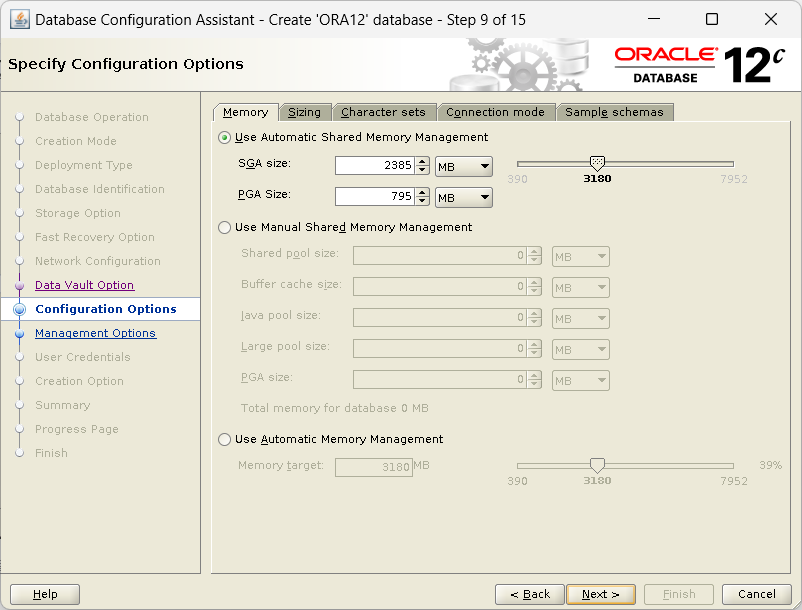Click the Java pool size field

(439, 318)
